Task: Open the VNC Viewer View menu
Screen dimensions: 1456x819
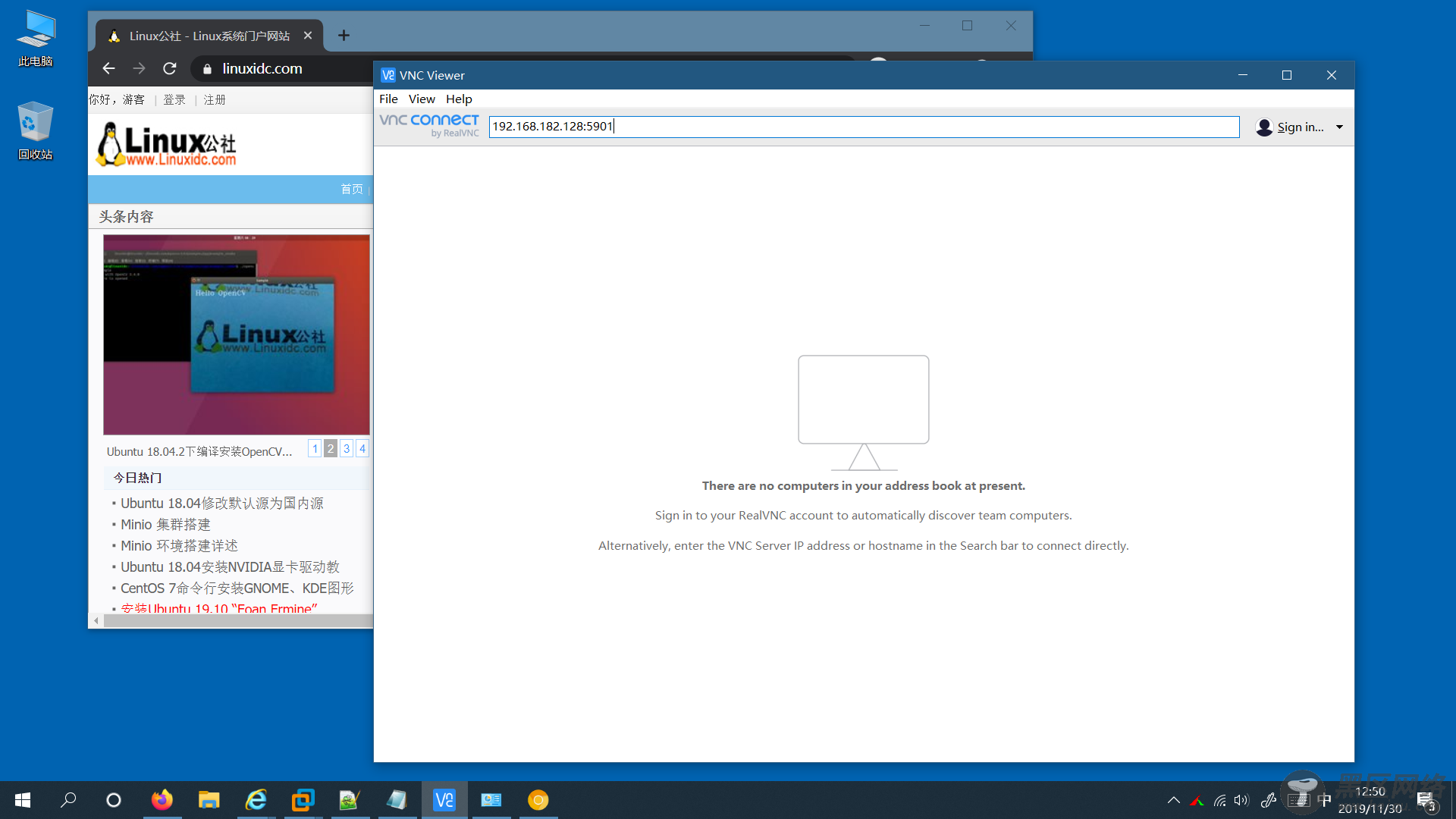Action: [x=421, y=98]
